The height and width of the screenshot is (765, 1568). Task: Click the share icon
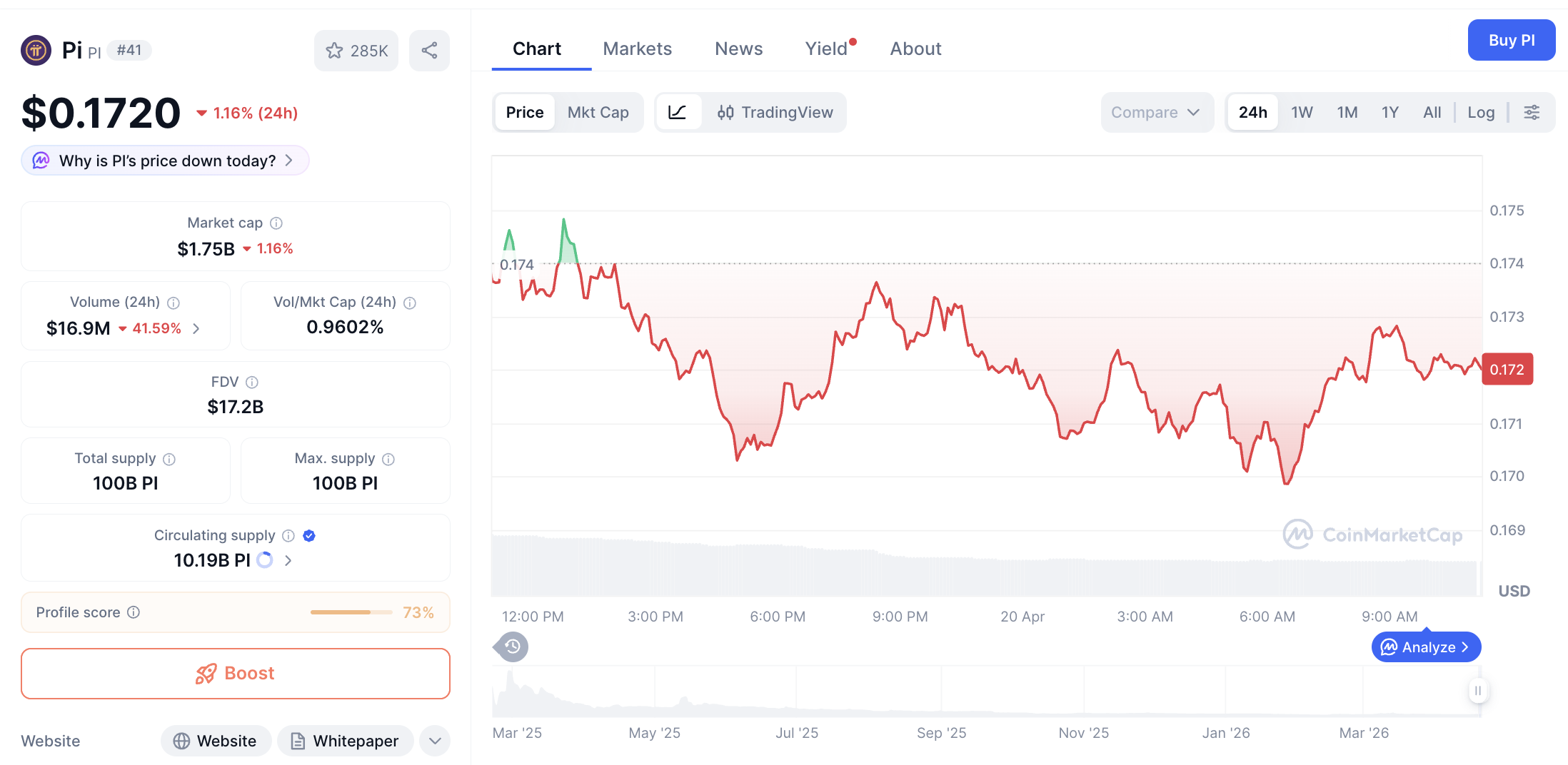(429, 50)
